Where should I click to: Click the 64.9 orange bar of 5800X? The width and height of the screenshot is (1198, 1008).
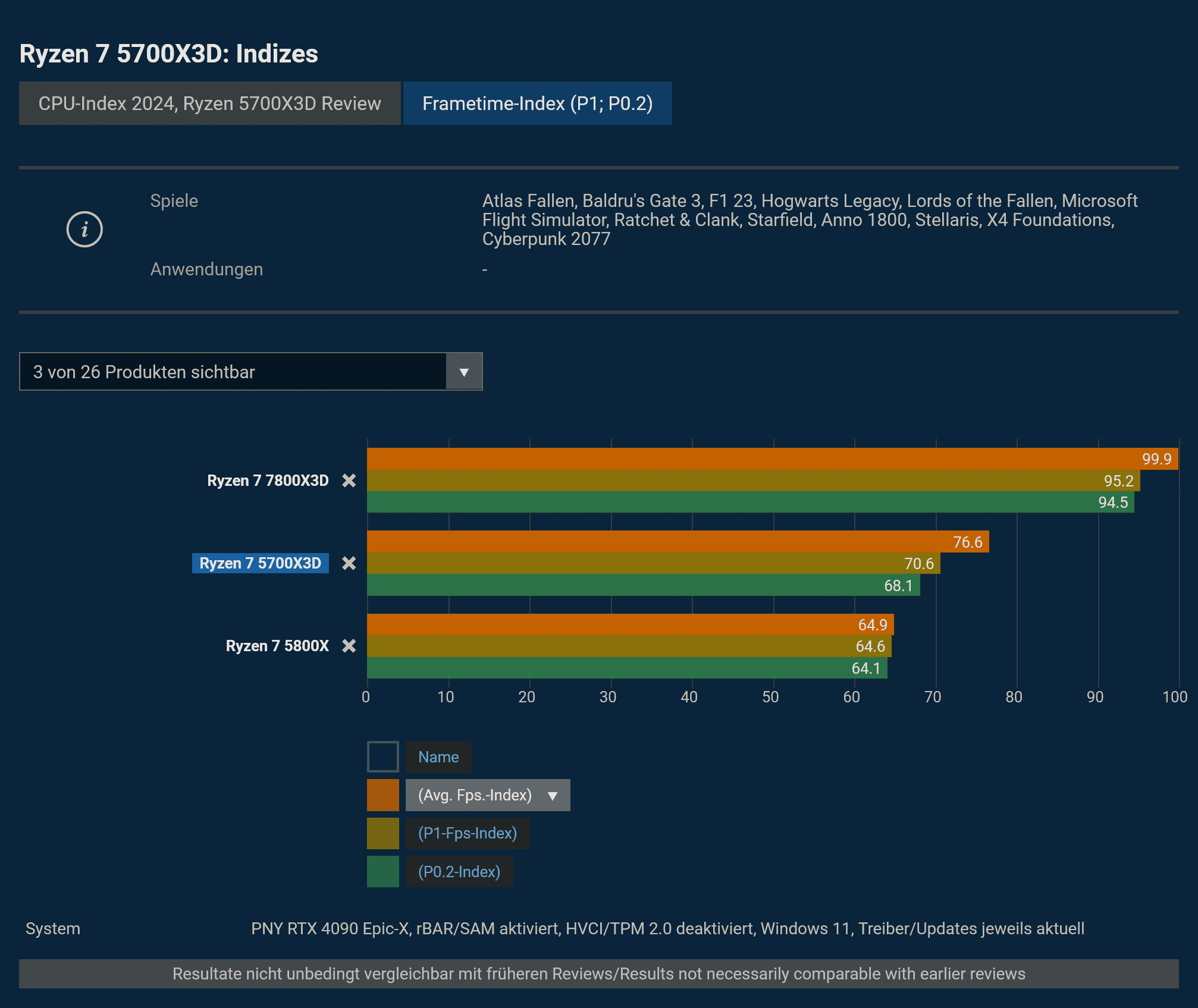[631, 624]
